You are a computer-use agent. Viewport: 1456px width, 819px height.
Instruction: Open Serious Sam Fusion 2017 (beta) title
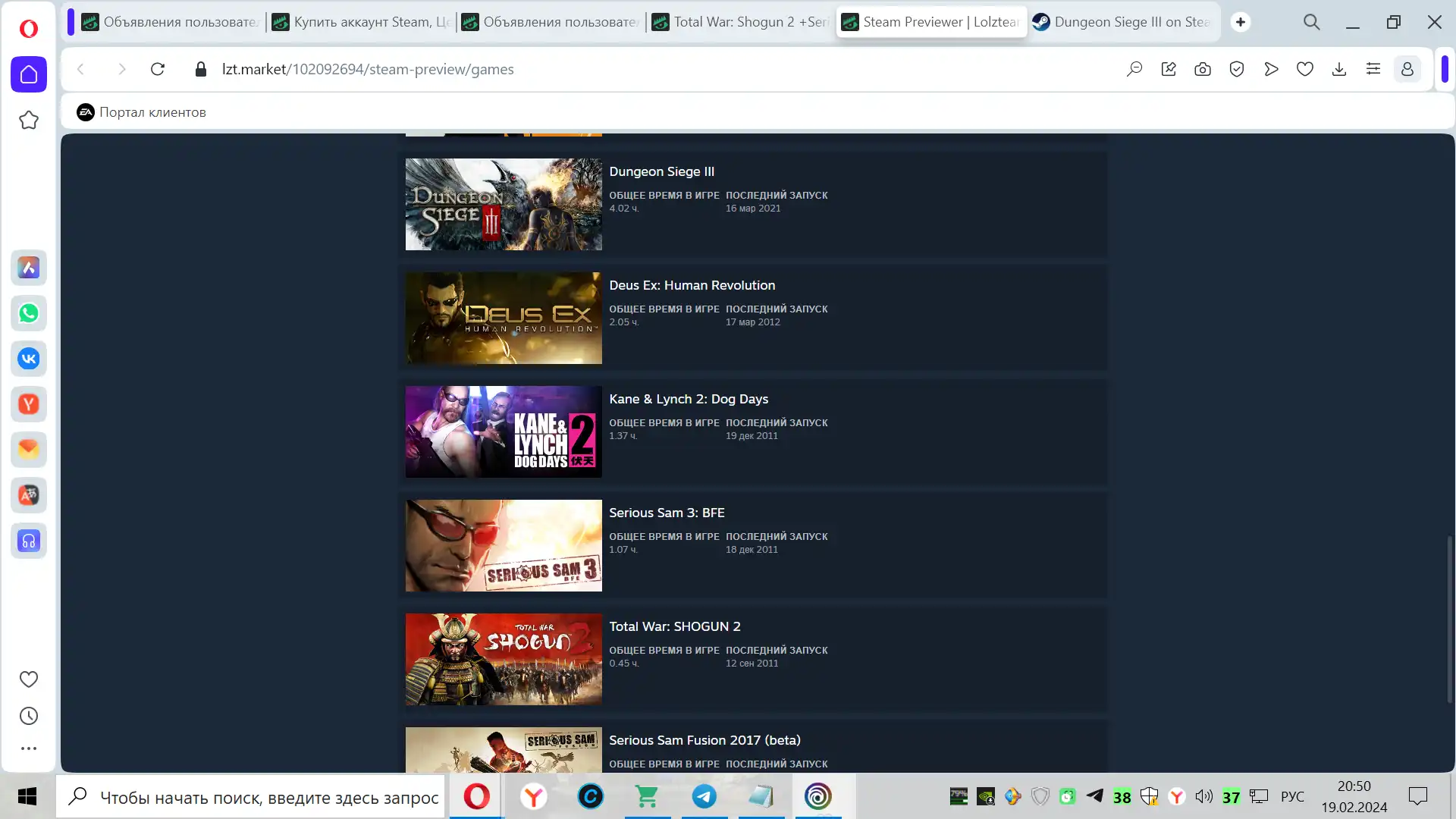pyautogui.click(x=704, y=740)
